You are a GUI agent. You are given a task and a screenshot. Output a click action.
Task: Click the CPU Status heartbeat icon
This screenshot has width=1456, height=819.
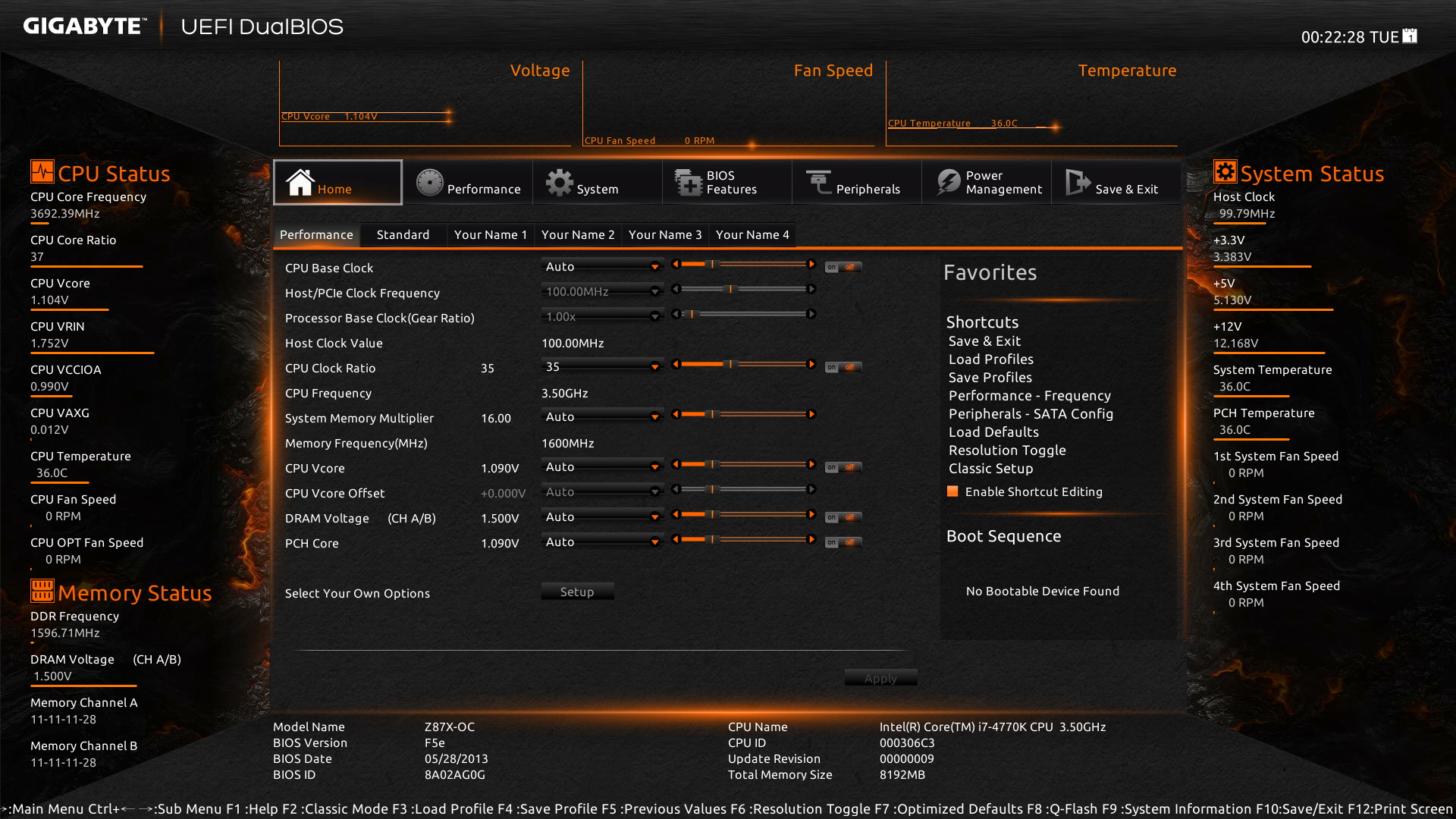point(42,171)
